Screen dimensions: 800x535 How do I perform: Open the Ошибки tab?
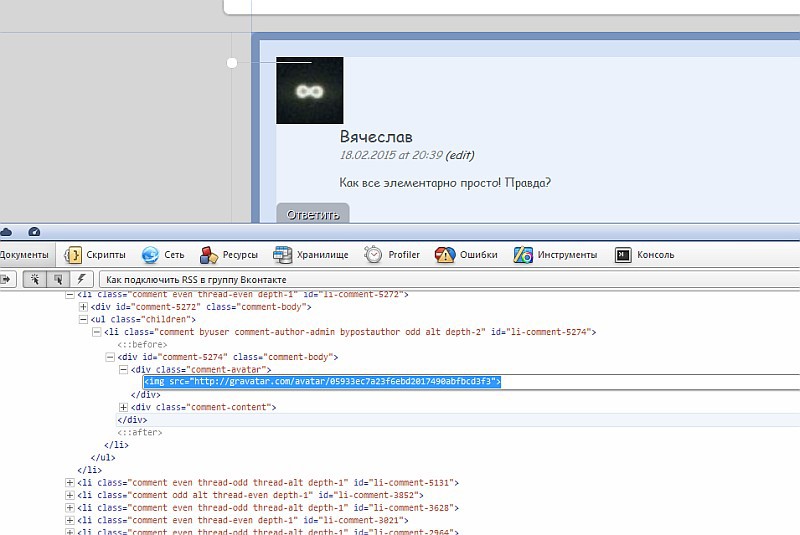point(466,254)
